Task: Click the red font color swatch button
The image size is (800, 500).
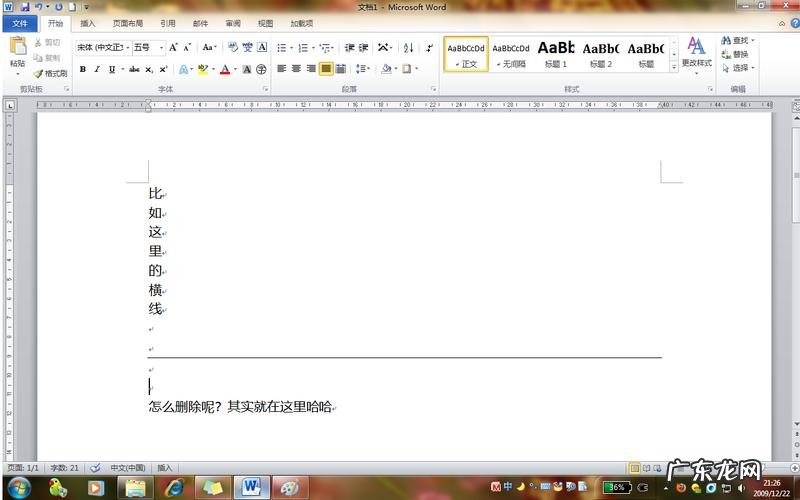Action: pos(224,69)
